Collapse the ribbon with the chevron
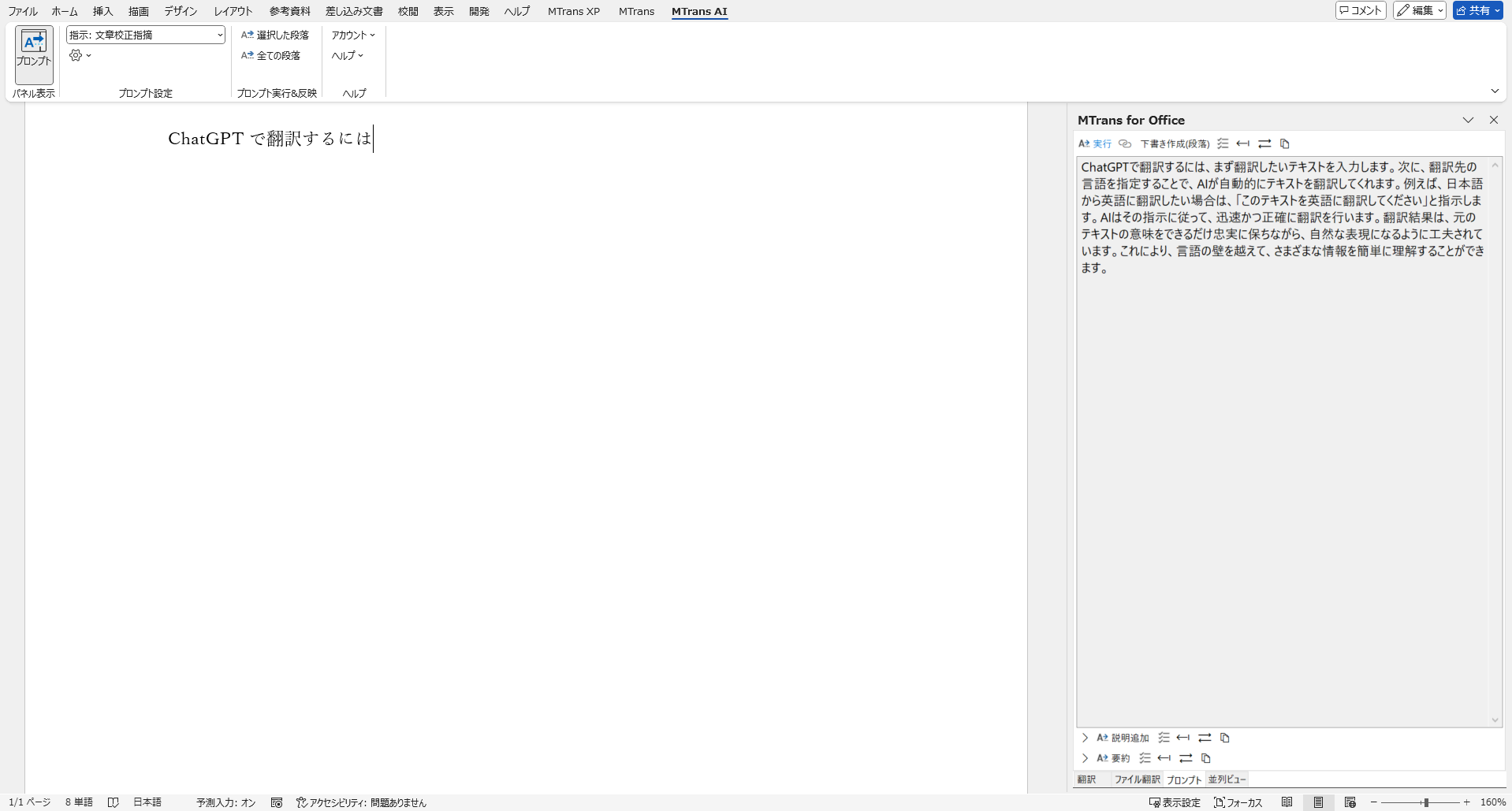 tap(1495, 91)
